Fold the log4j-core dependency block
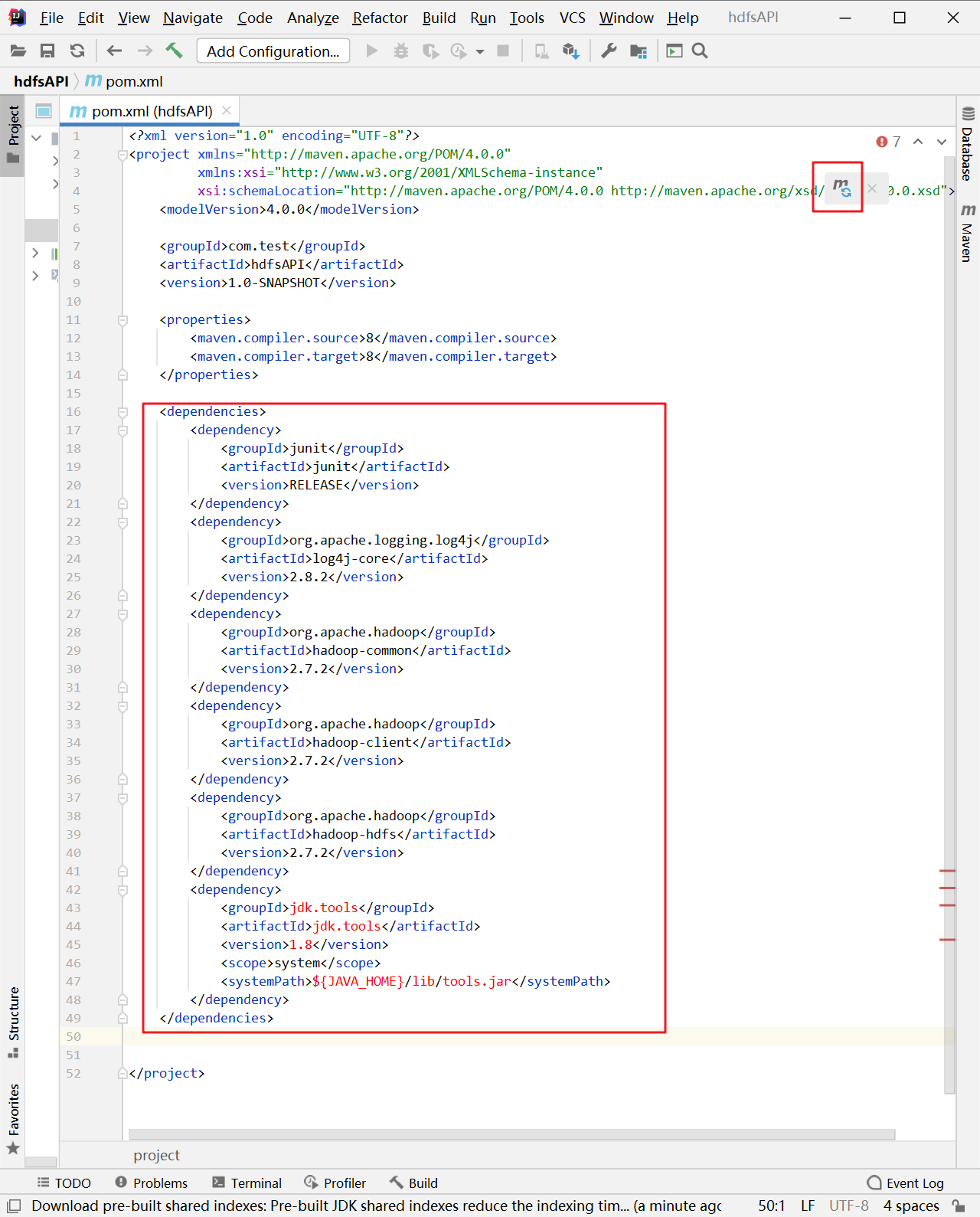 (x=122, y=523)
